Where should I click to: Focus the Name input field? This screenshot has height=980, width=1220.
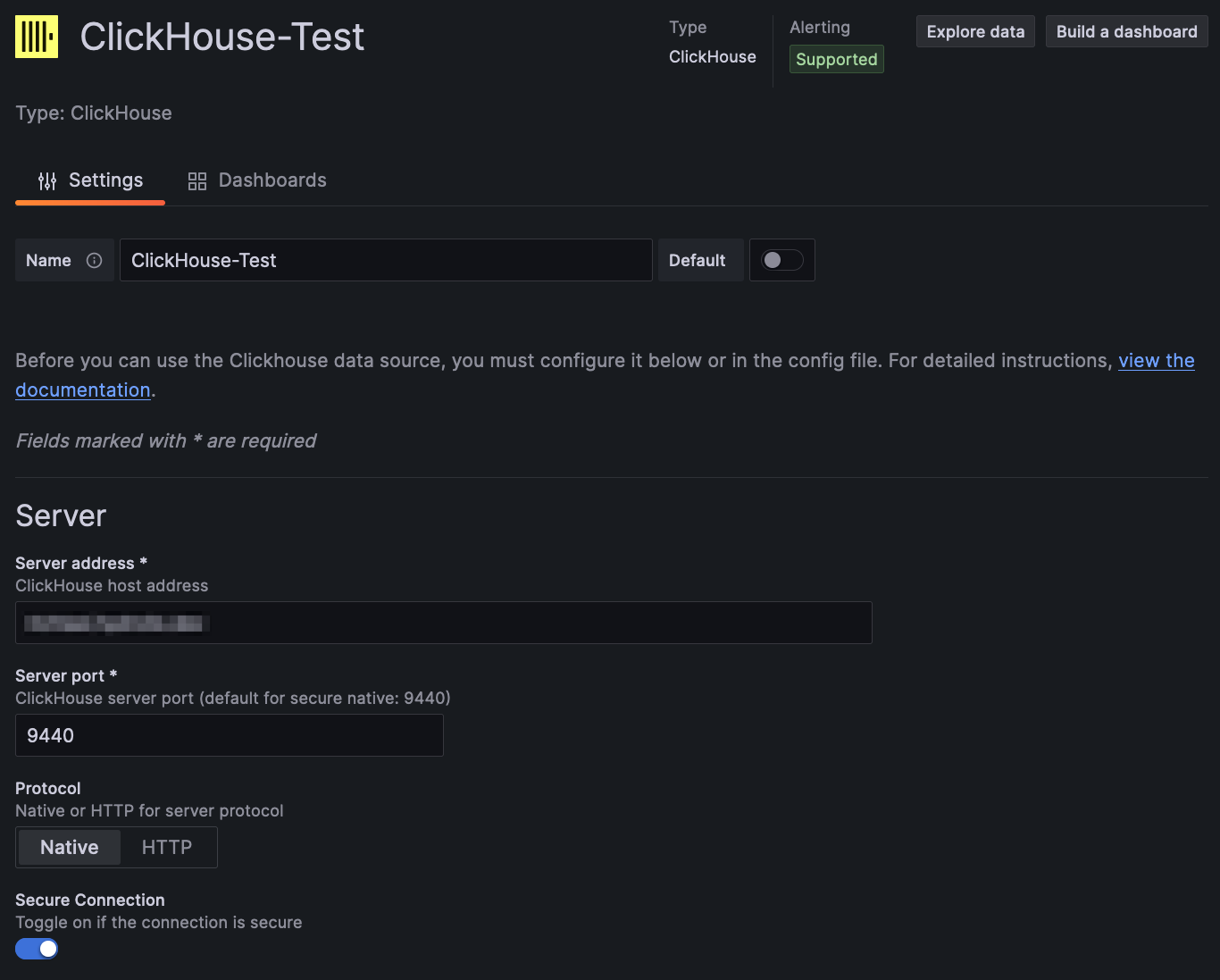pyautogui.click(x=386, y=260)
